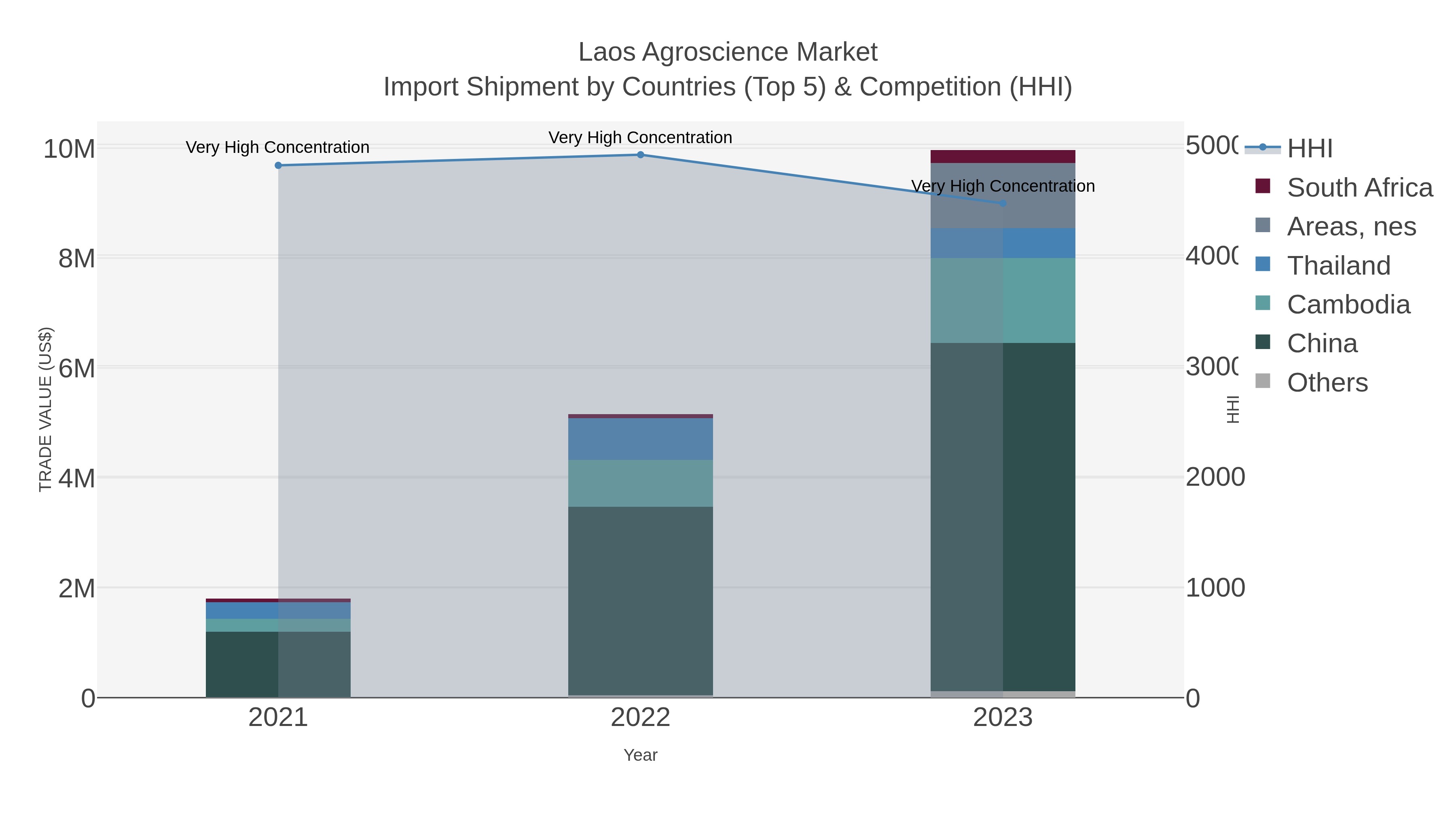Click the 2022 China bar segment
Screen dimensions: 1456x819
tap(640, 601)
